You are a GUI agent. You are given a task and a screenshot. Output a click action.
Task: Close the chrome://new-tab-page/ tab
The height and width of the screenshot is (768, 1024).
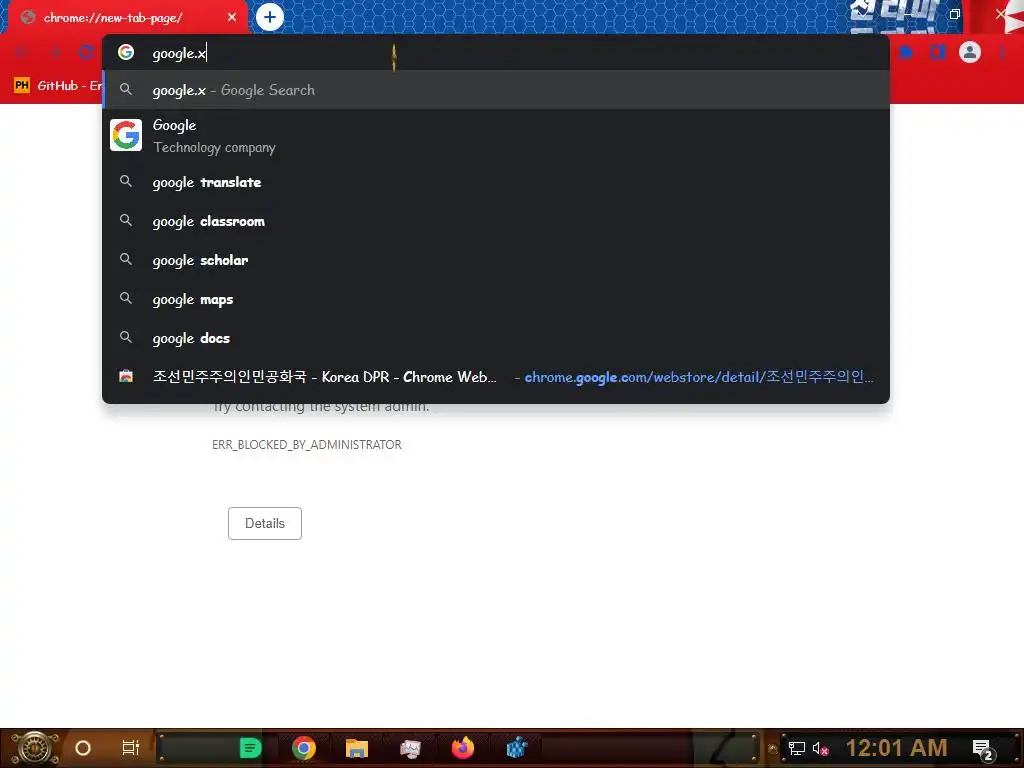pyautogui.click(x=232, y=17)
